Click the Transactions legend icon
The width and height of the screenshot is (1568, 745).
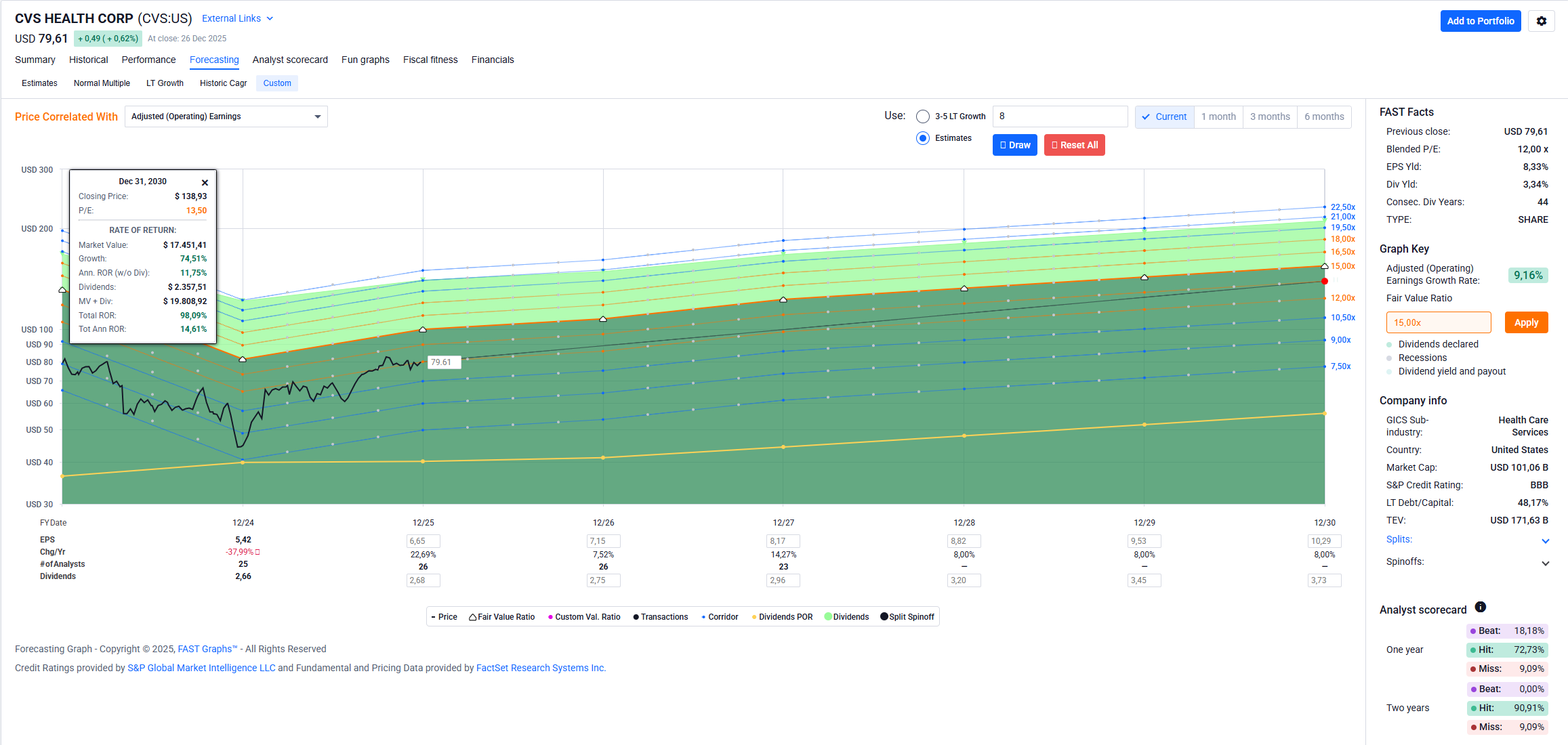pyautogui.click(x=636, y=617)
